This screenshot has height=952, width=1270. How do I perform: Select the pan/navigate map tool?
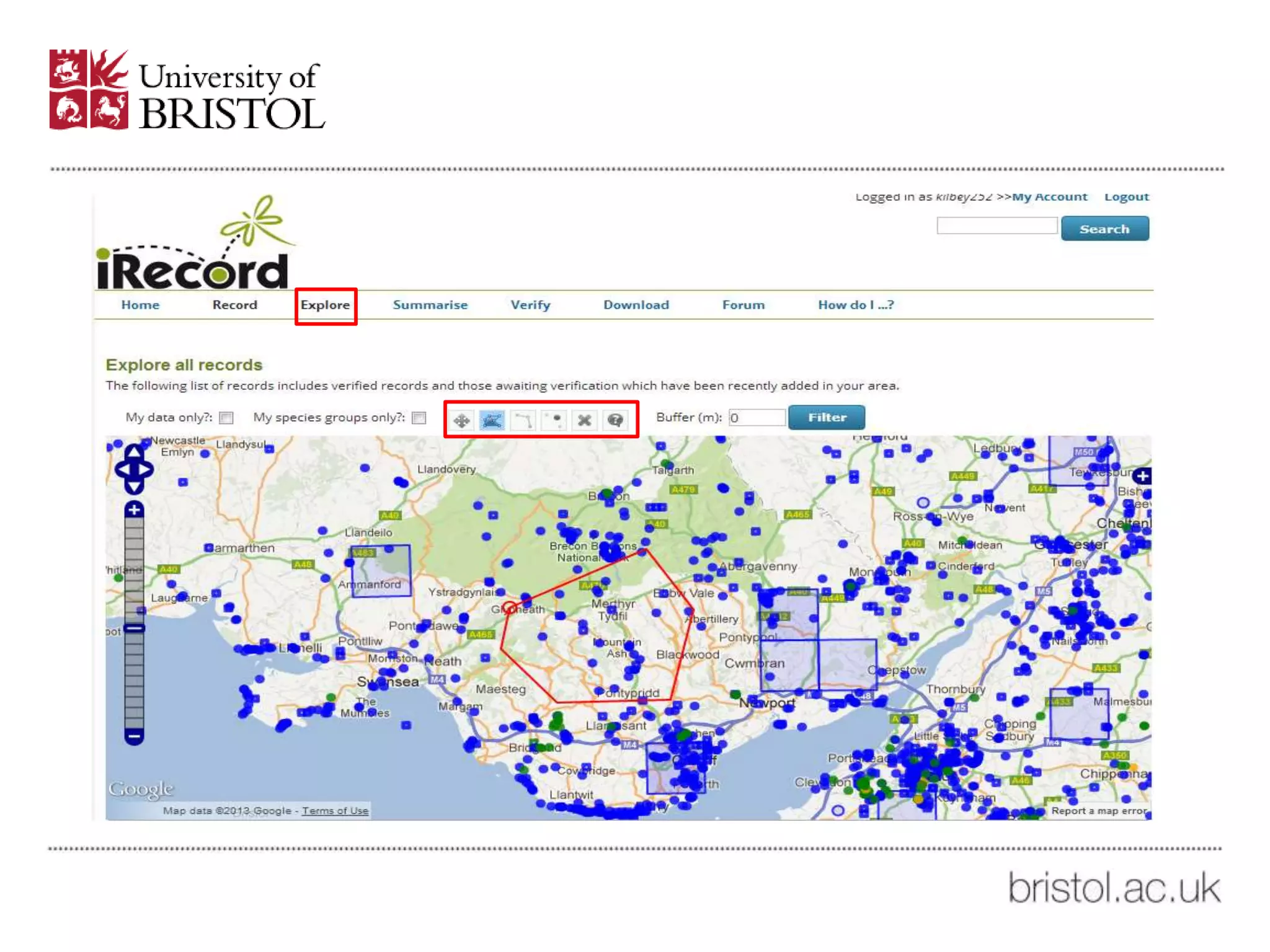pyautogui.click(x=461, y=421)
